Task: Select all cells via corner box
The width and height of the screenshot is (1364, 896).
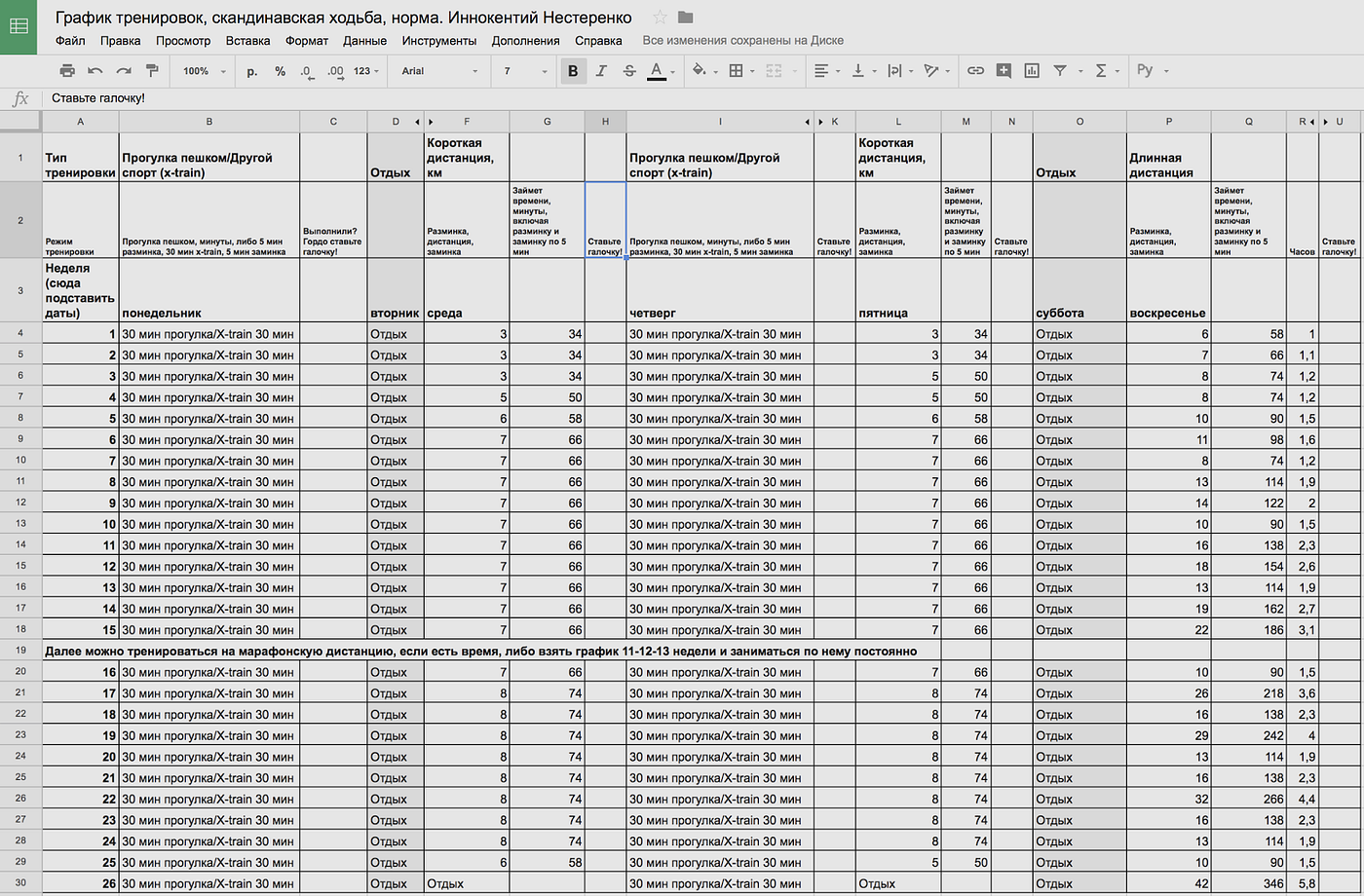Action: click(20, 122)
